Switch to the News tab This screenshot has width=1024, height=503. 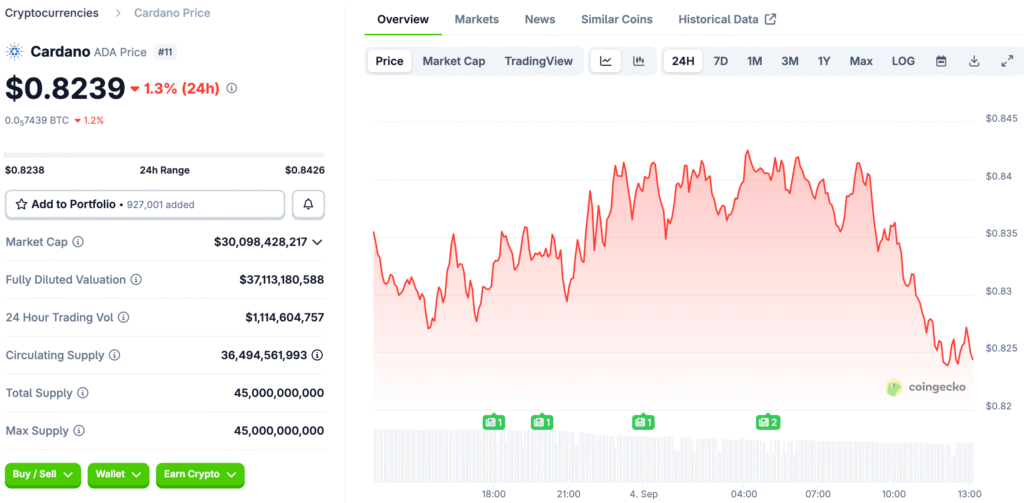(x=540, y=19)
